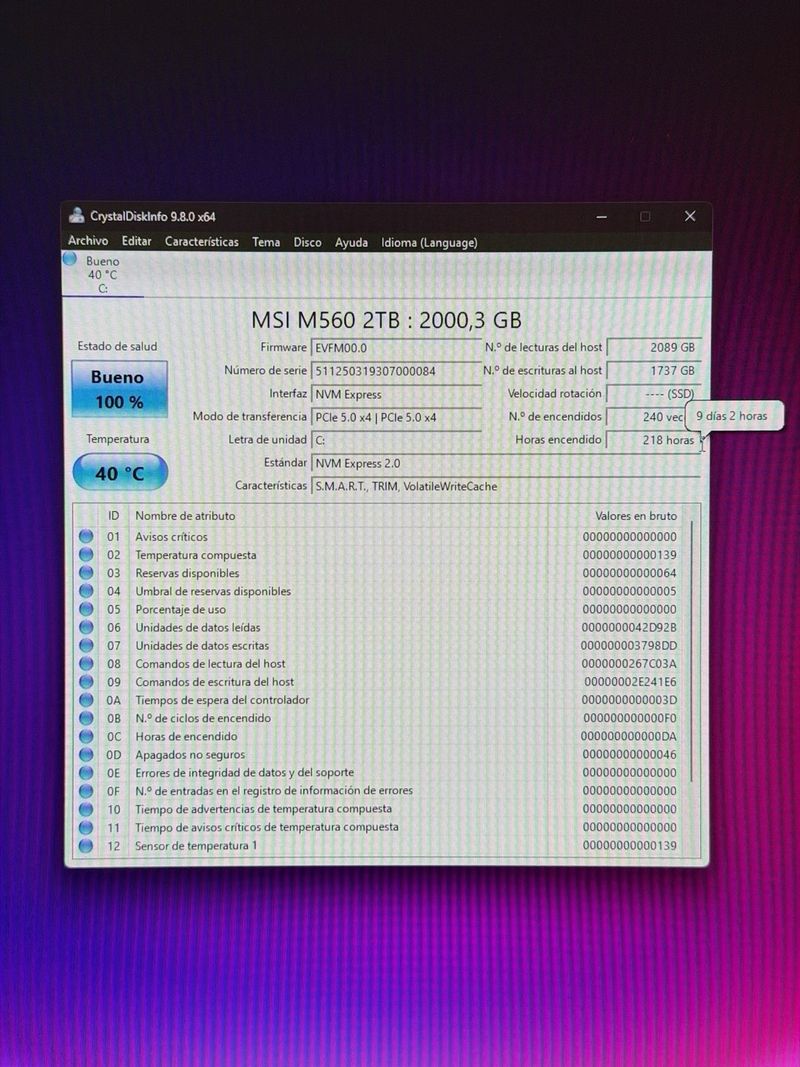This screenshot has width=800, height=1067.
Task: Click status circle of registro de errores row
Action: (x=86, y=791)
